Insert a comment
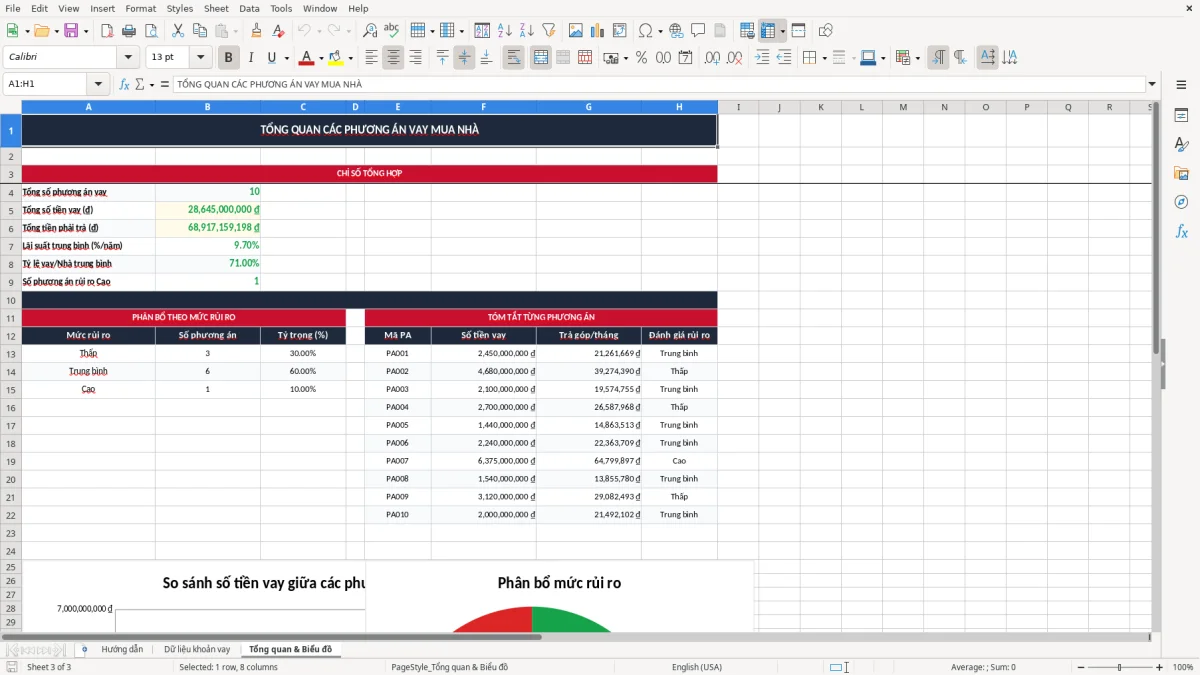This screenshot has height=675, width=1200. (698, 31)
